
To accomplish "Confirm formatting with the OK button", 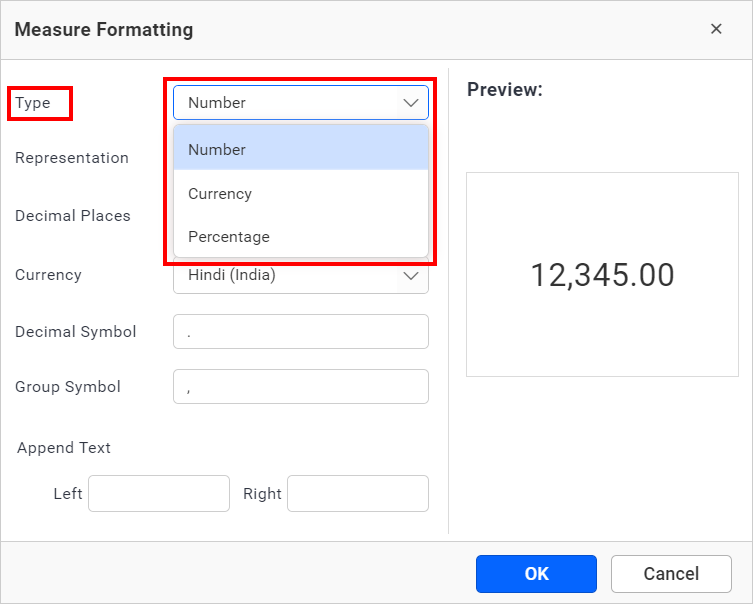I will click(x=536, y=574).
